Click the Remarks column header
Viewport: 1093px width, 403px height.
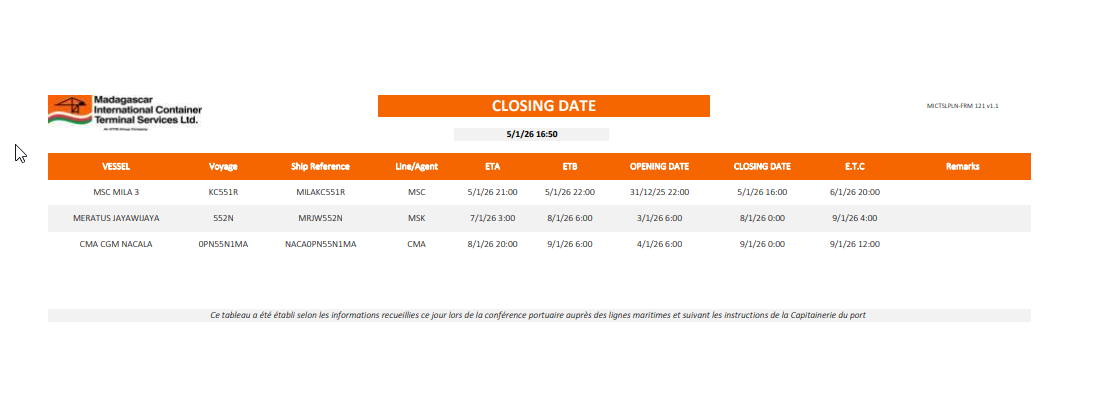[962, 166]
